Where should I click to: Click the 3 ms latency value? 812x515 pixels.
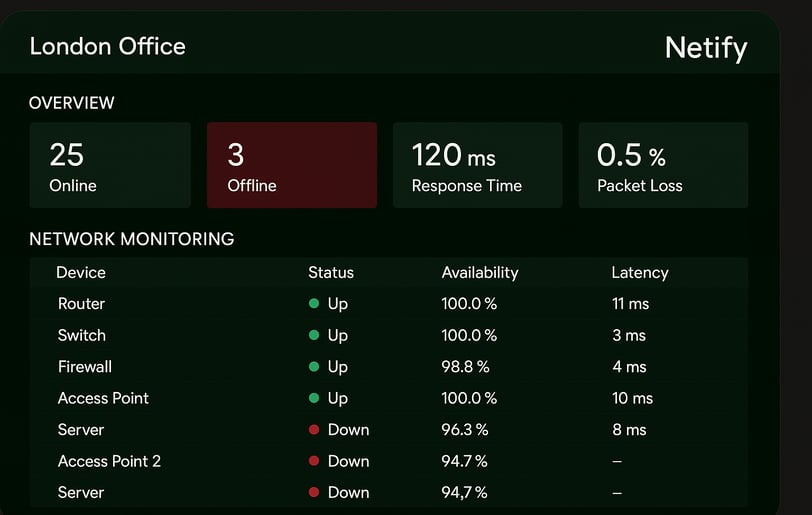(x=629, y=335)
